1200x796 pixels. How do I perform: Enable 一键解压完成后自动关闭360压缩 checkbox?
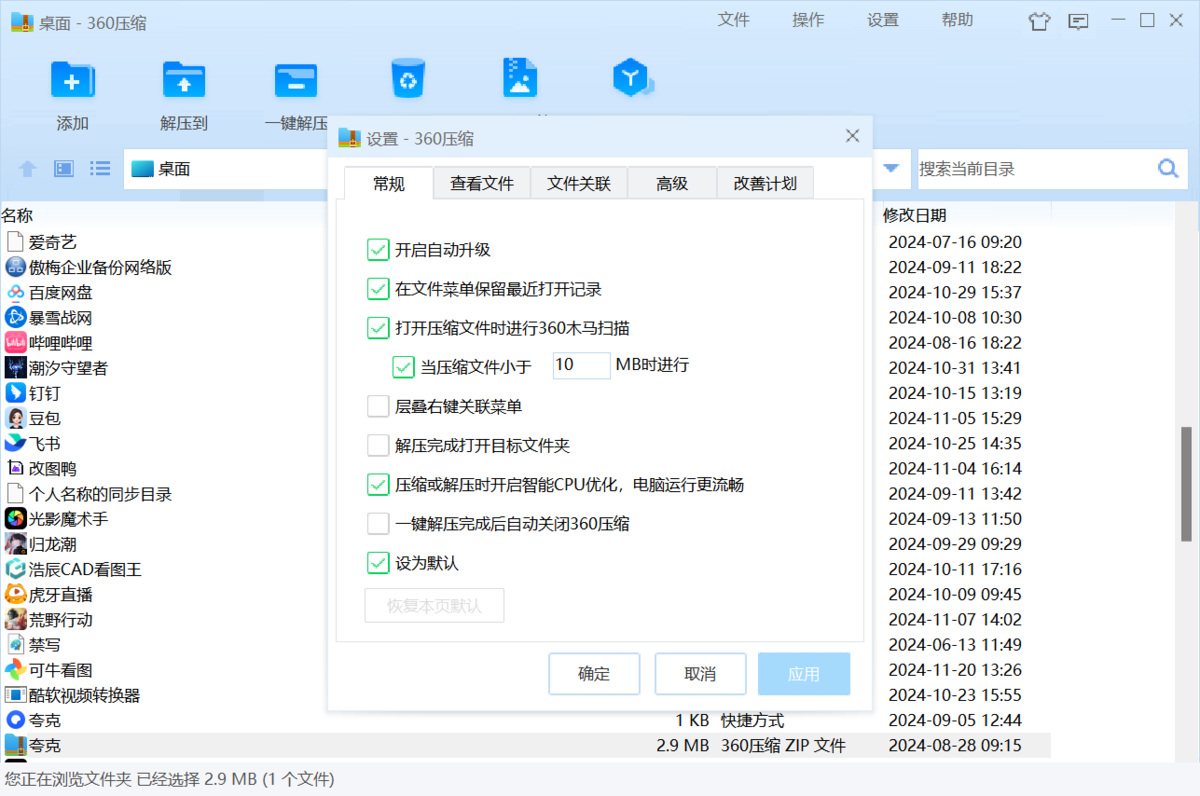(x=378, y=523)
